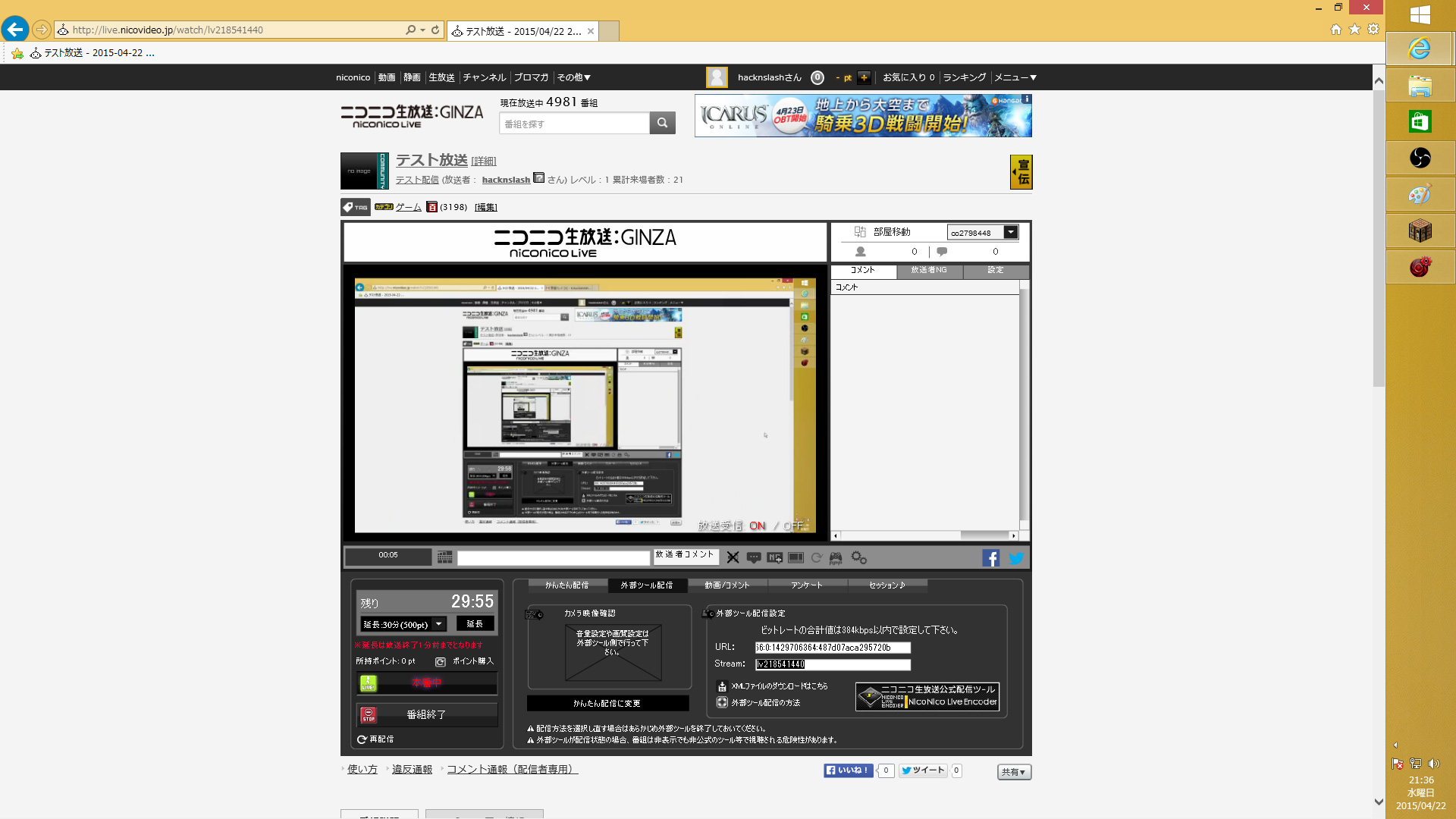Viewport: 1456px width, 819px height.
Task: Click the keyboard icon beside comment field
Action: click(x=444, y=557)
